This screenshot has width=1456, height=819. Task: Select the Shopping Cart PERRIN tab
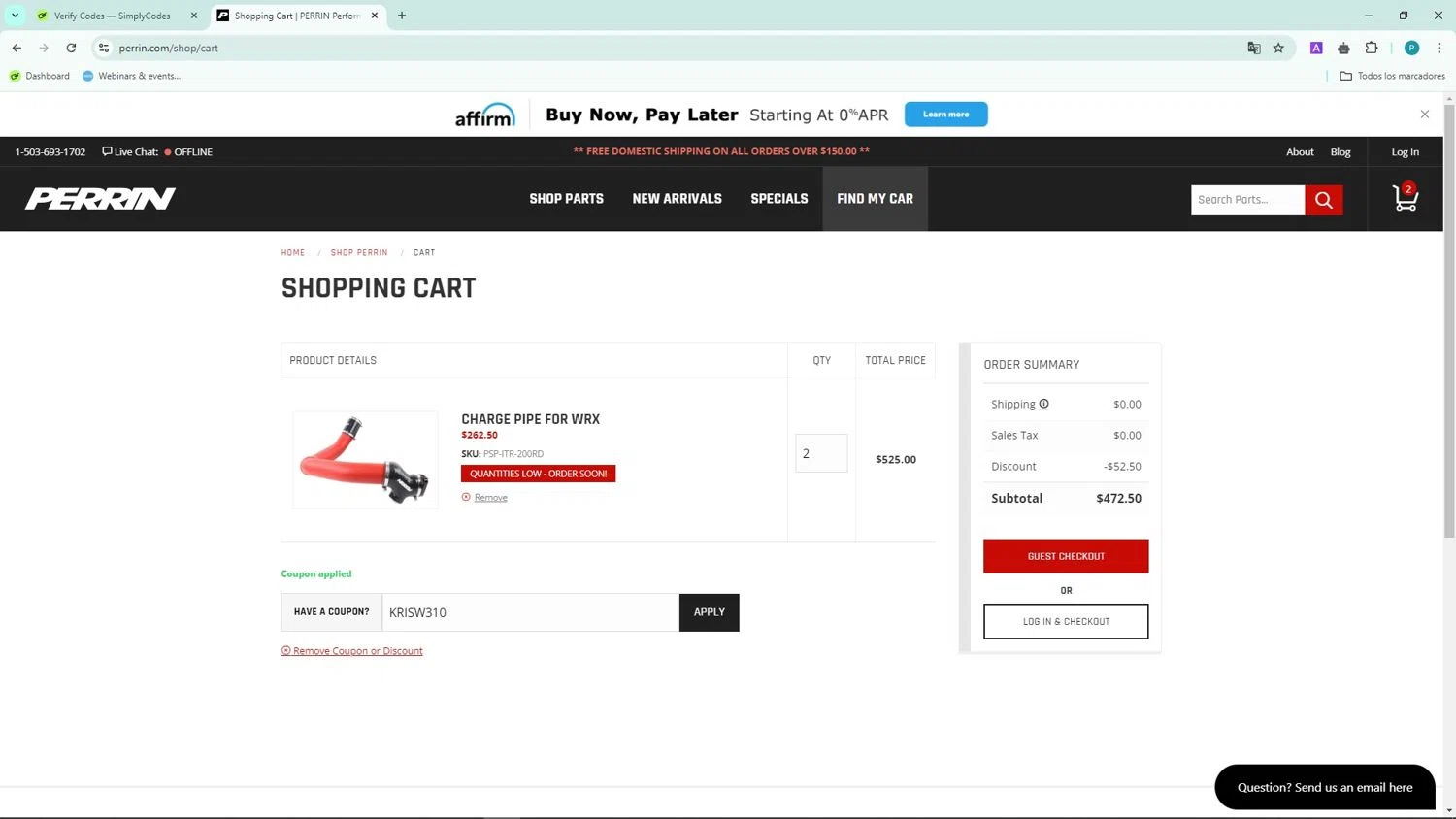[298, 16]
